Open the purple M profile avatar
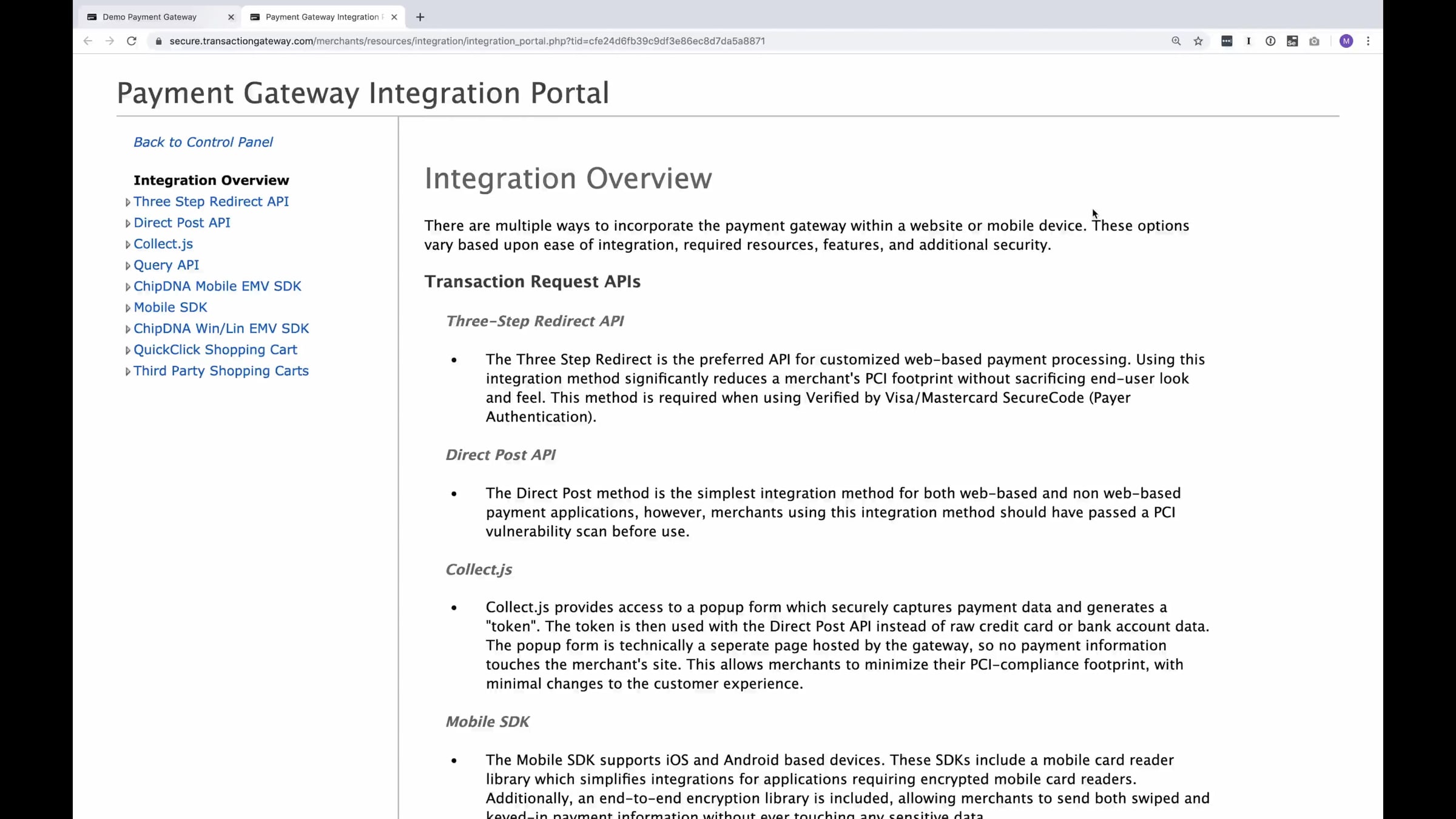Screen dimensions: 1456x819 tap(1346, 41)
